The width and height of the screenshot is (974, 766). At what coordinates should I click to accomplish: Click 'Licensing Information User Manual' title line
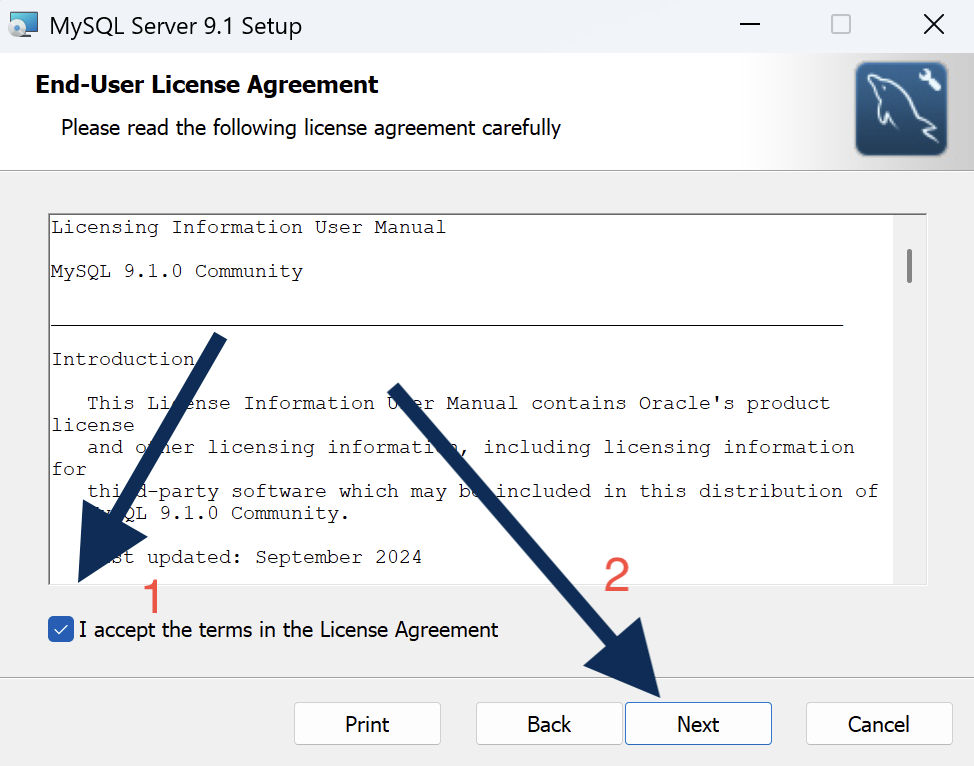click(x=248, y=227)
